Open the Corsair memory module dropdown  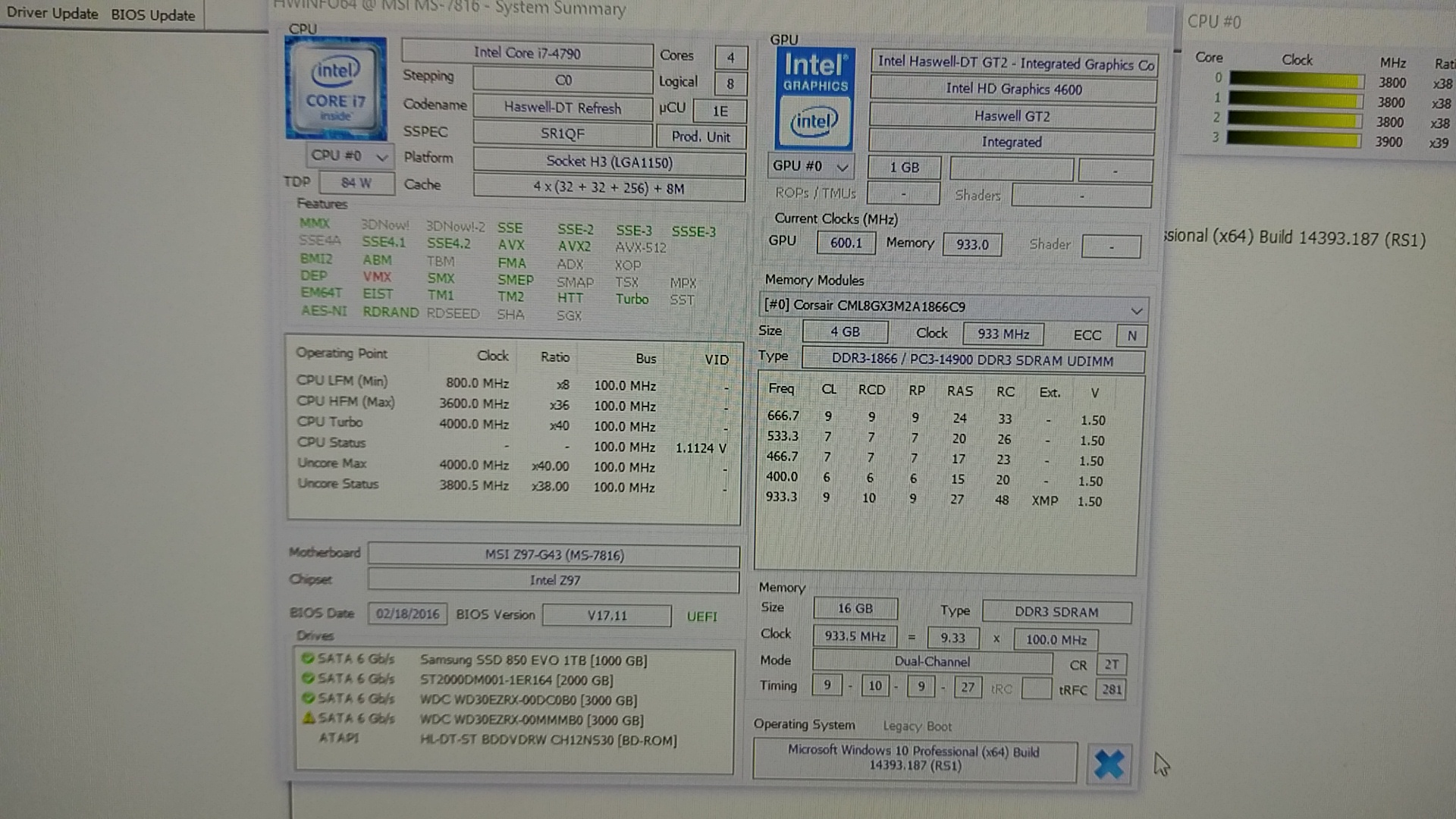tap(953, 307)
